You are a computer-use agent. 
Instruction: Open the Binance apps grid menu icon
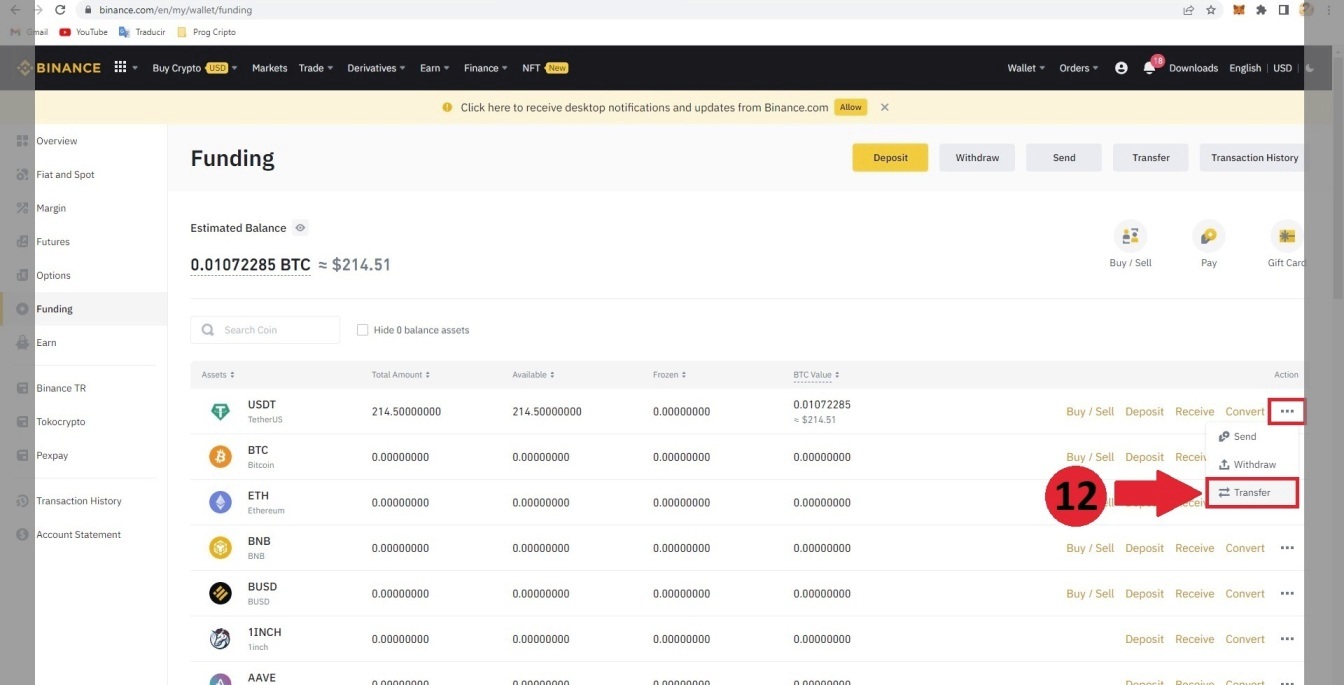[x=121, y=68]
